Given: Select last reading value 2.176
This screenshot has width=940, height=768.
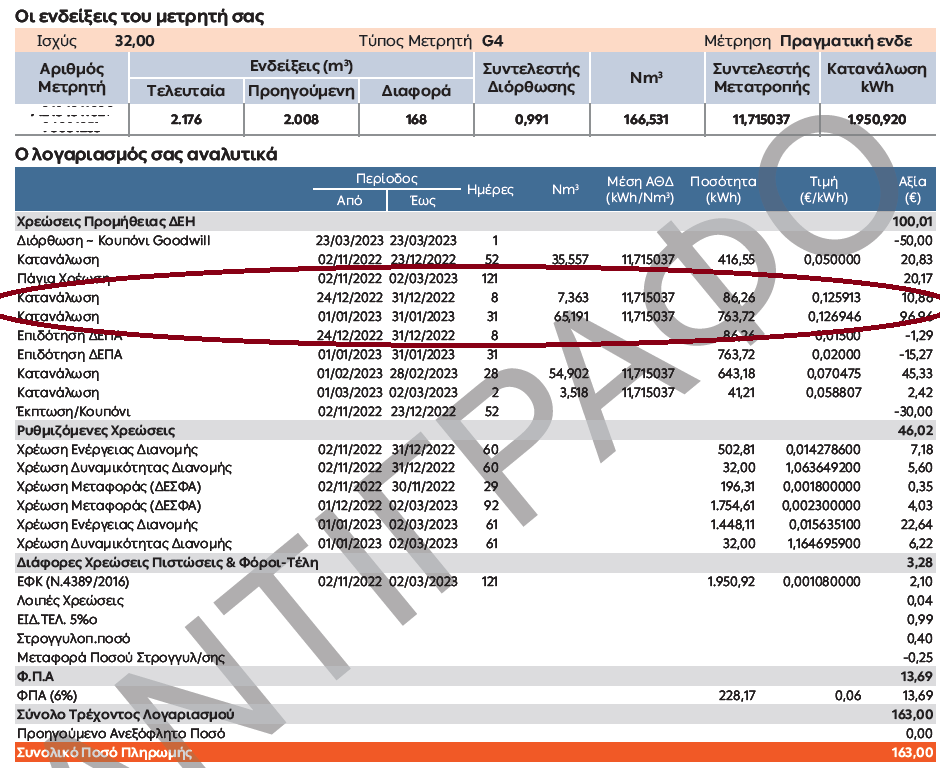Looking at the screenshot, I should pos(186,119).
